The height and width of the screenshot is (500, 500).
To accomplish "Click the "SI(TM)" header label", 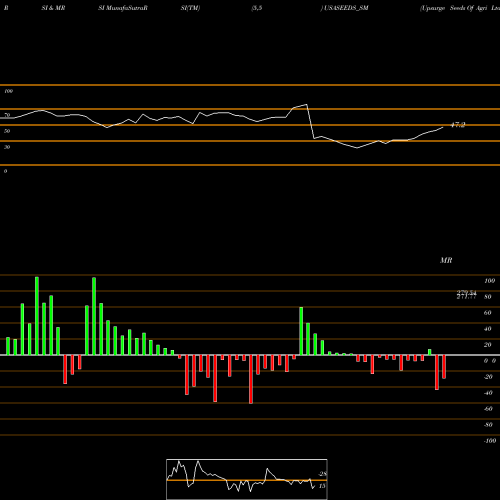I will [190, 8].
